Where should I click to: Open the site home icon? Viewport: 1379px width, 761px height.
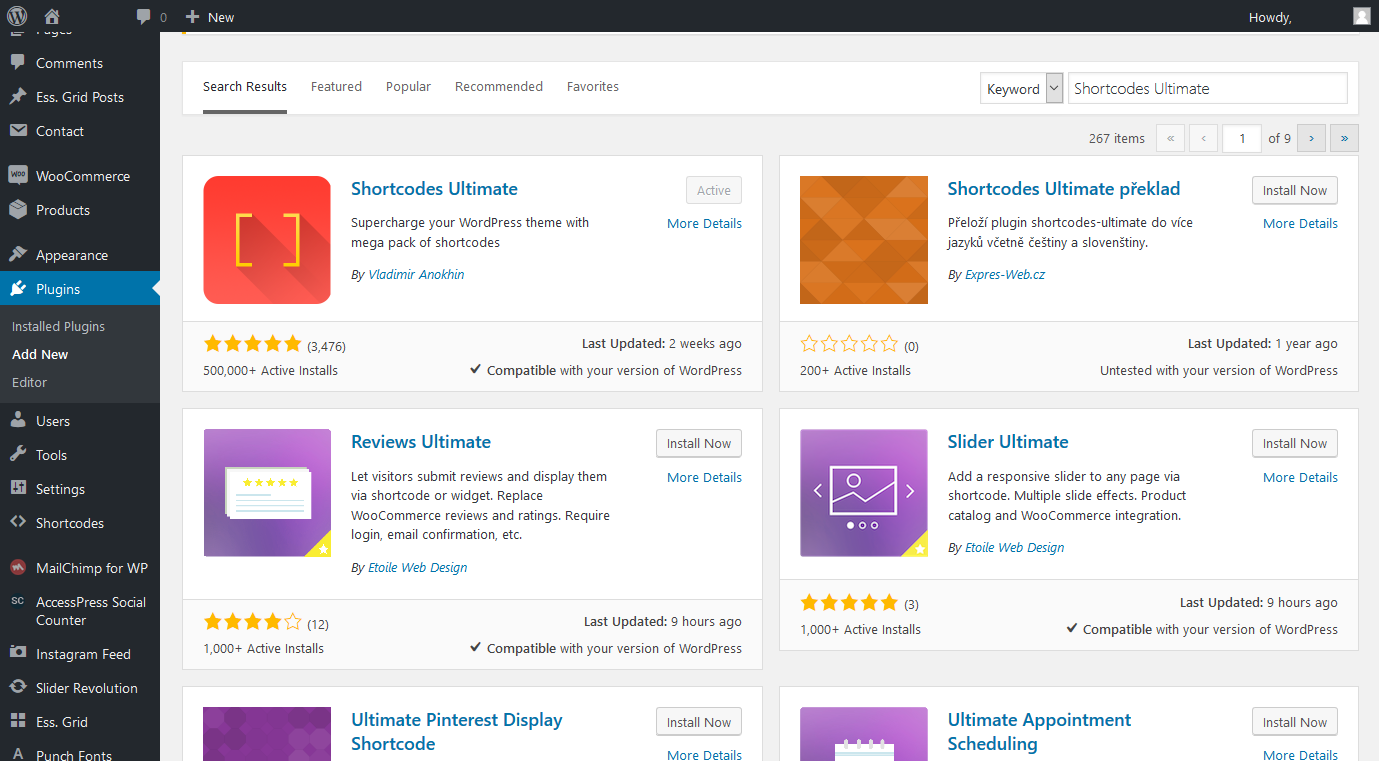[52, 16]
